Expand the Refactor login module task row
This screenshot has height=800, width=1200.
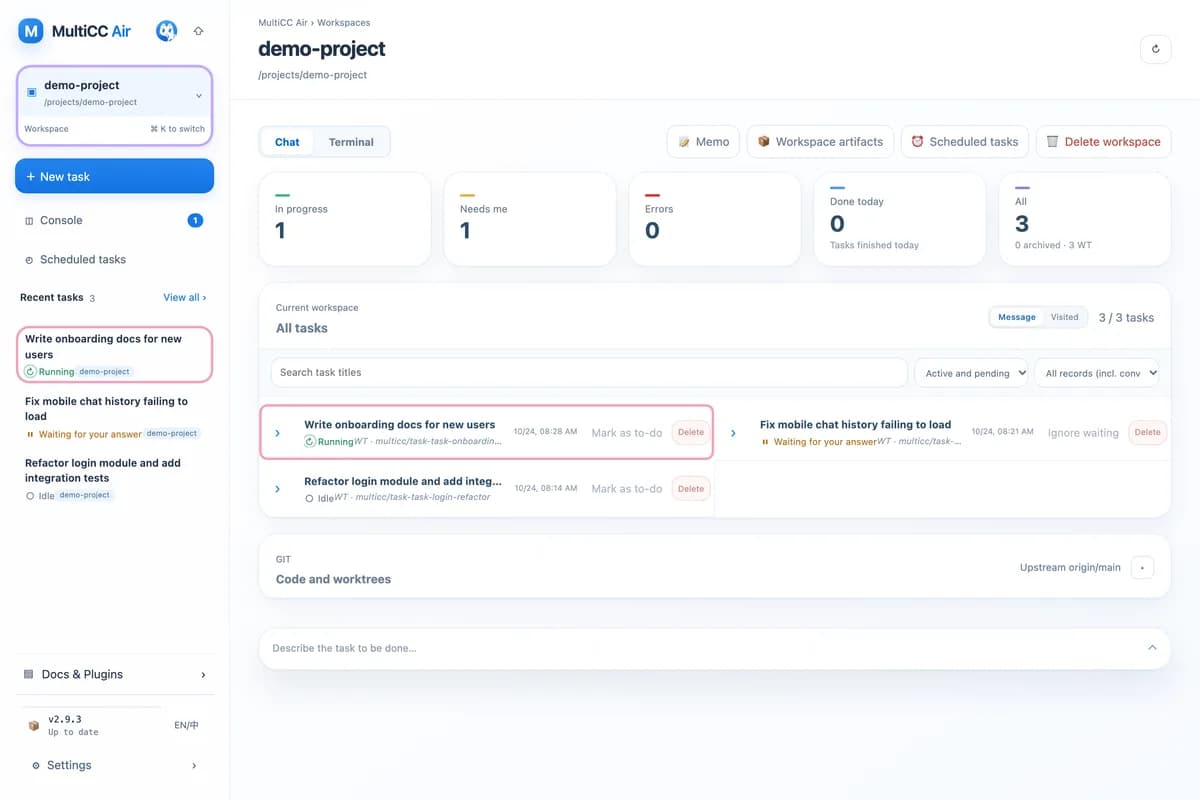(x=278, y=489)
